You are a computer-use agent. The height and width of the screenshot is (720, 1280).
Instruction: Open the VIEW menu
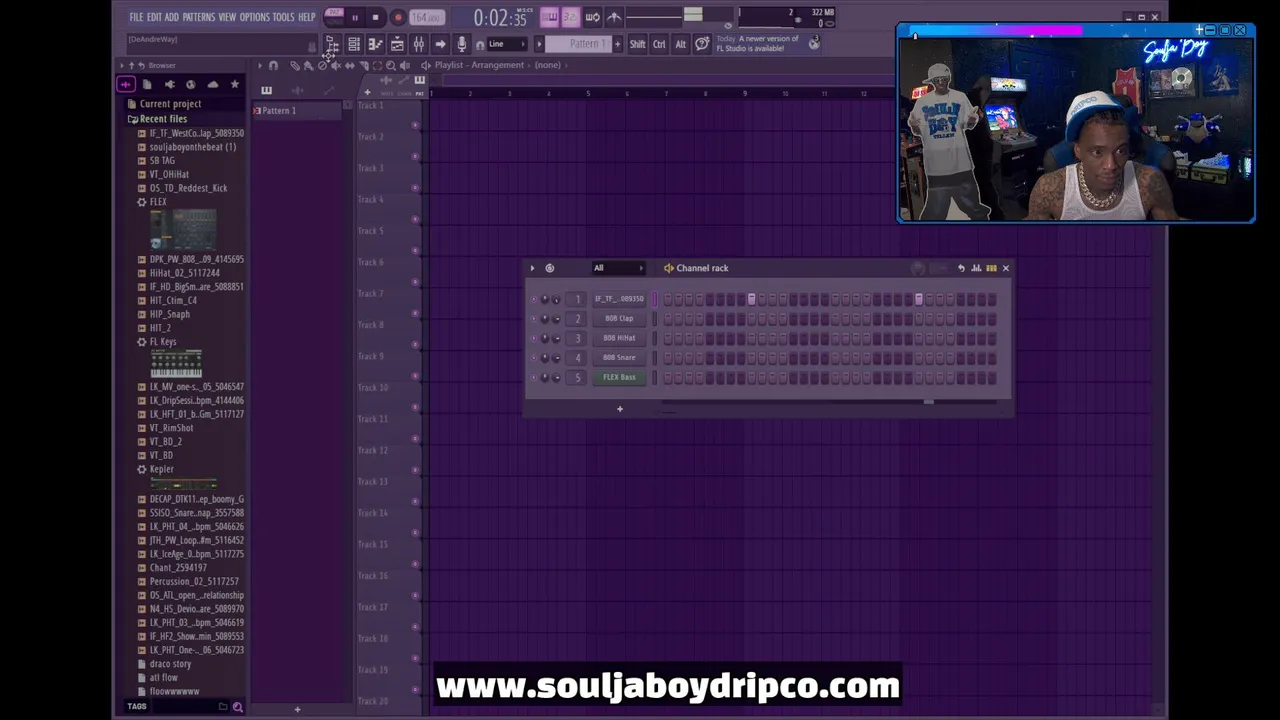pyautogui.click(x=227, y=17)
